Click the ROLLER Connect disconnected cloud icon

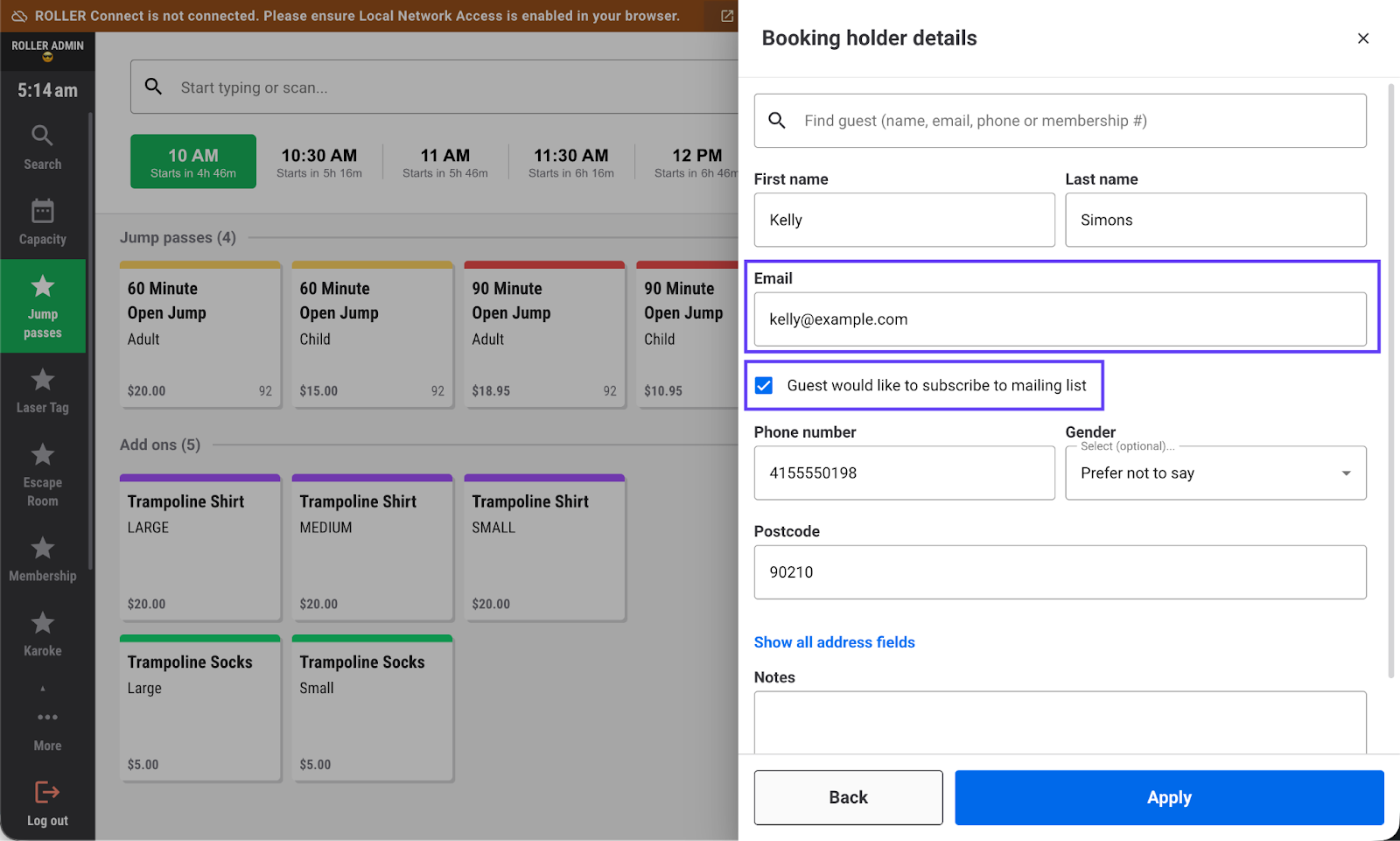pyautogui.click(x=19, y=16)
